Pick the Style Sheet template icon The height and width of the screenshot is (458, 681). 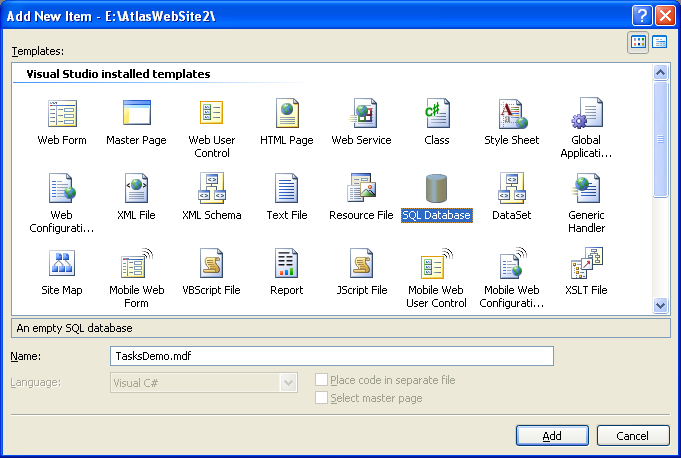[x=512, y=114]
